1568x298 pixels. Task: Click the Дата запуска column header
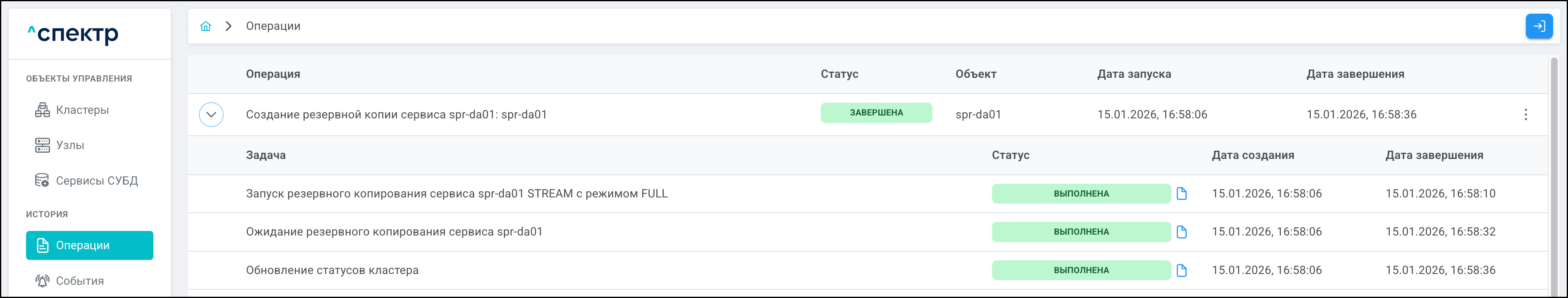point(1133,74)
